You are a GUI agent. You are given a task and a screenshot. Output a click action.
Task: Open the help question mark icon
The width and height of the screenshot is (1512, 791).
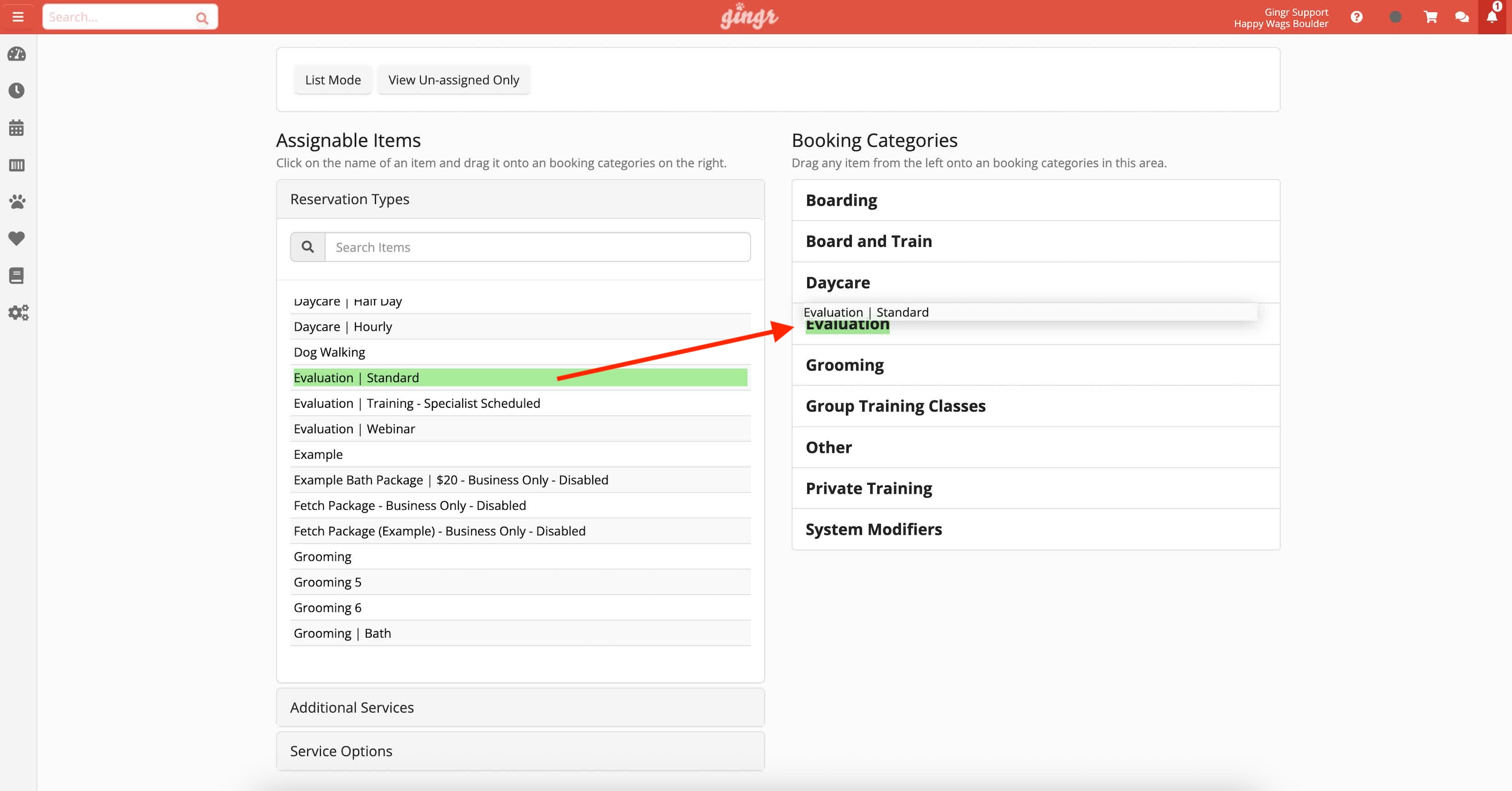[x=1357, y=17]
